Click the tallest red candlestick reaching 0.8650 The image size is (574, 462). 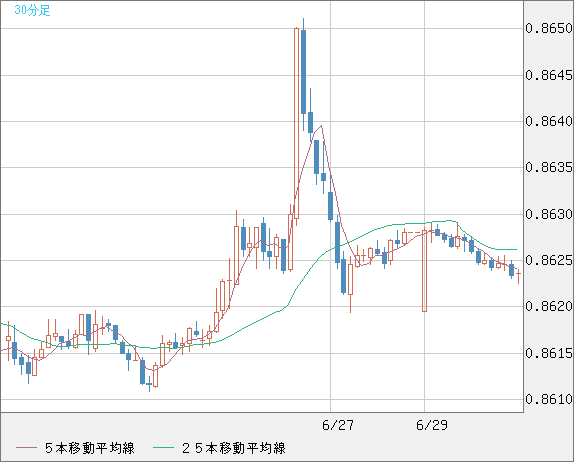(297, 123)
